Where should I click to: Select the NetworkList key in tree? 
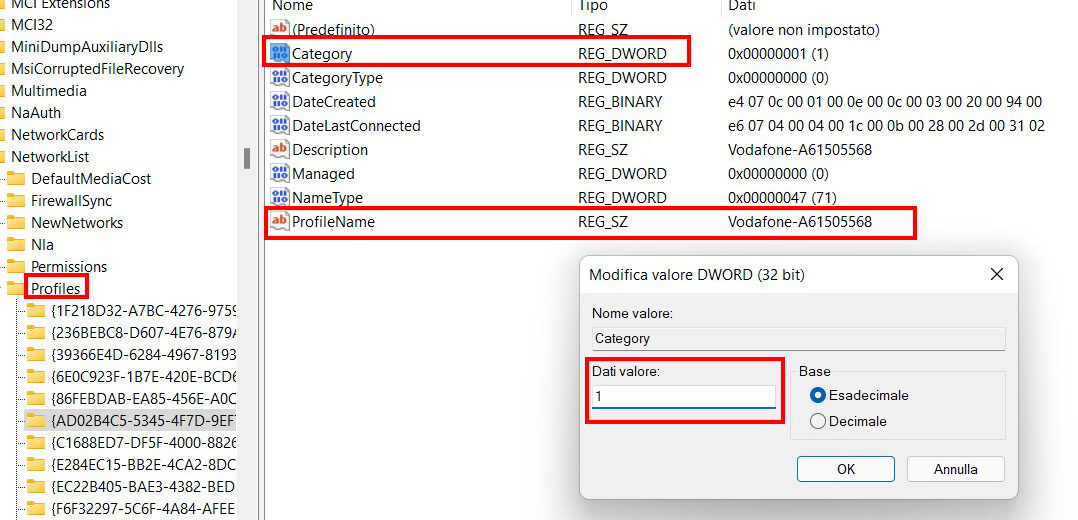(50, 157)
